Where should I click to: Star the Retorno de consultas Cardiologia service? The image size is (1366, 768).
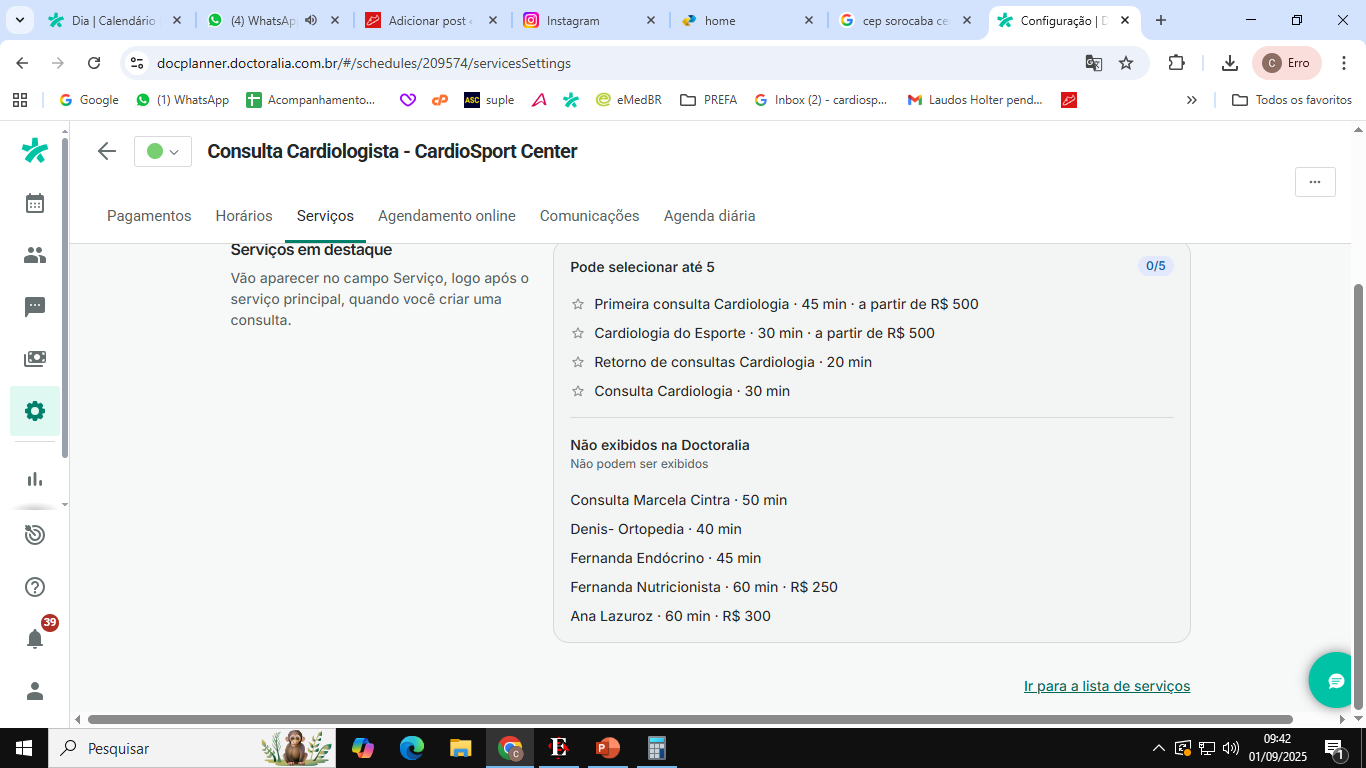coord(577,362)
